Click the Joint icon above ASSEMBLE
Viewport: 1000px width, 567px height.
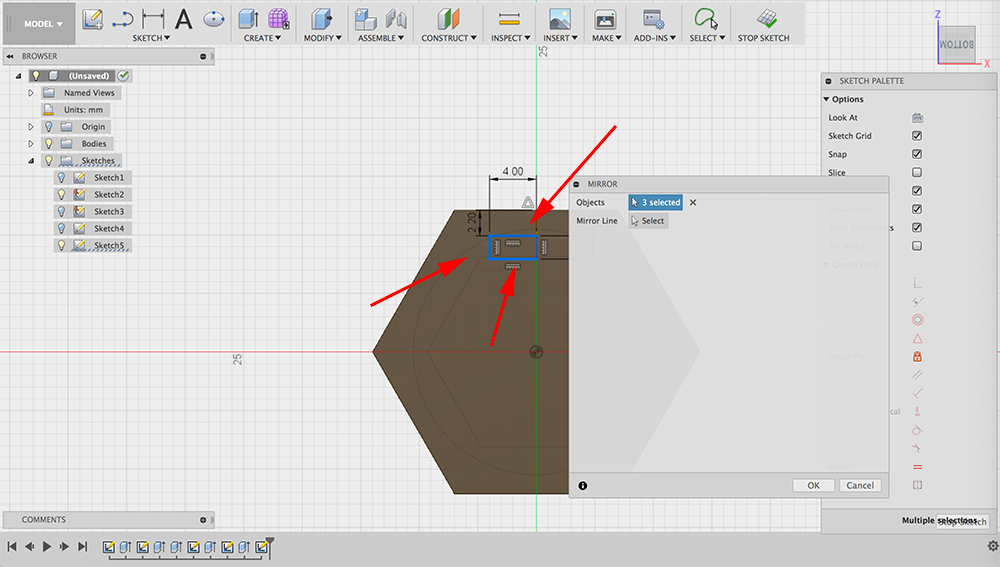coord(396,19)
